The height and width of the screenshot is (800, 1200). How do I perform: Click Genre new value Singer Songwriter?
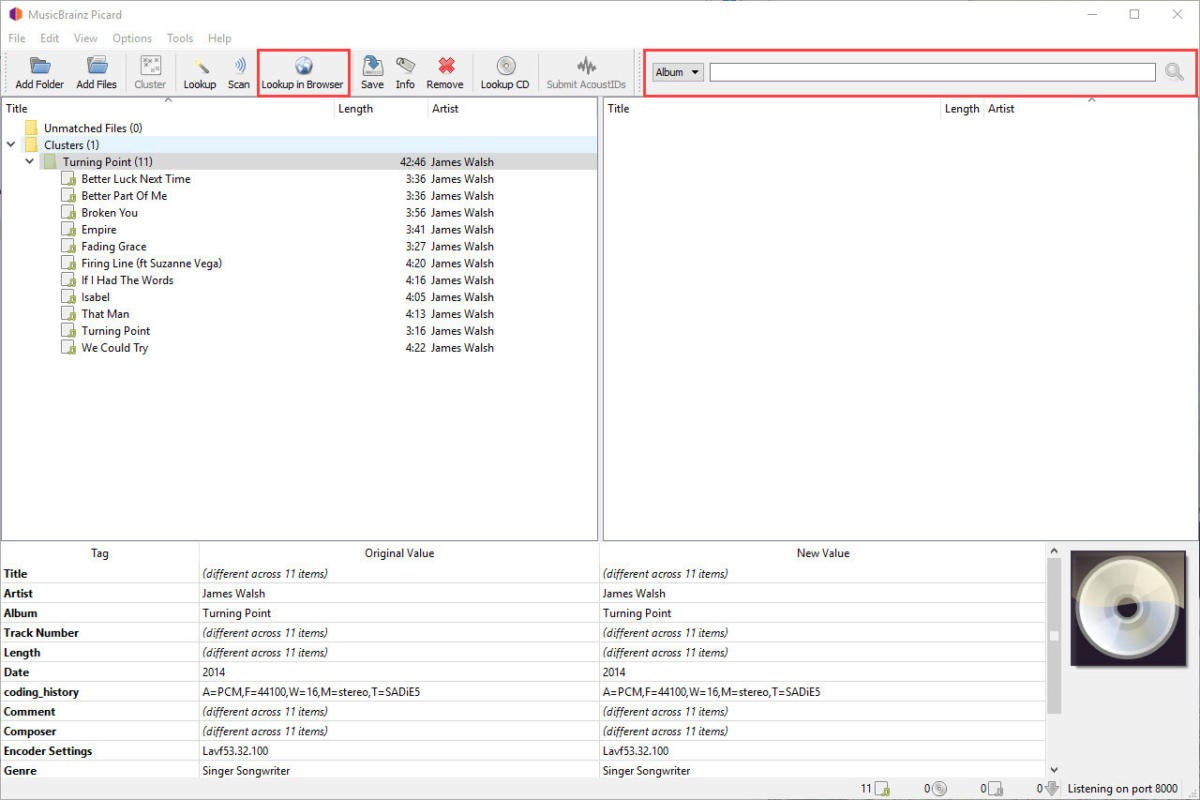point(646,771)
